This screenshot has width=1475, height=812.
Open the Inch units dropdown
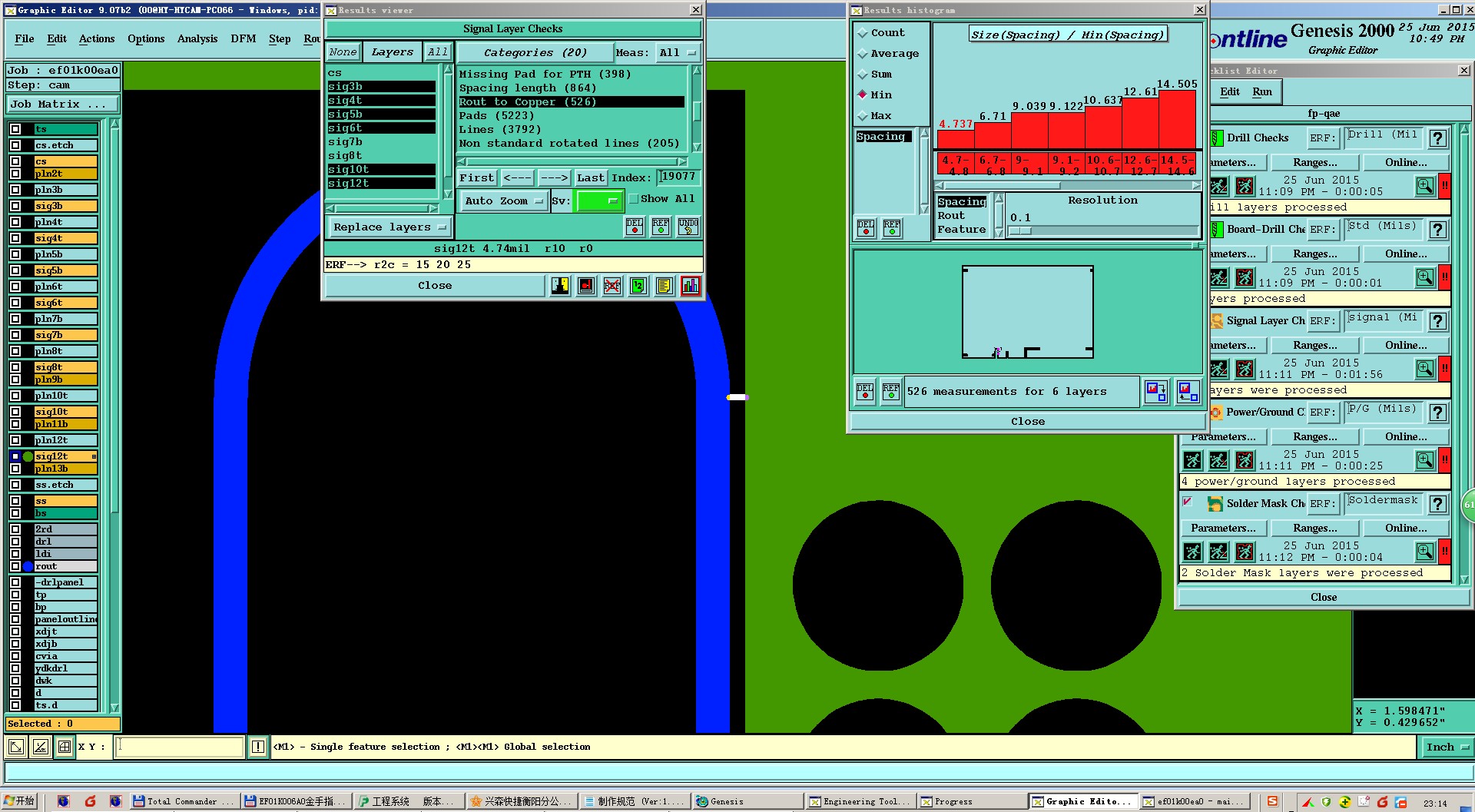click(x=1447, y=747)
